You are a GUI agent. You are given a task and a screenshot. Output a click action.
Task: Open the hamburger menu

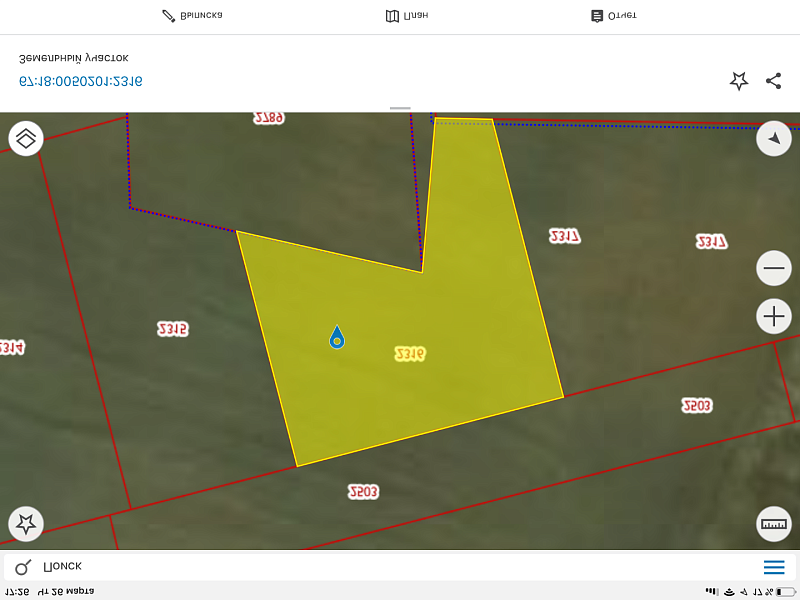[x=773, y=567]
